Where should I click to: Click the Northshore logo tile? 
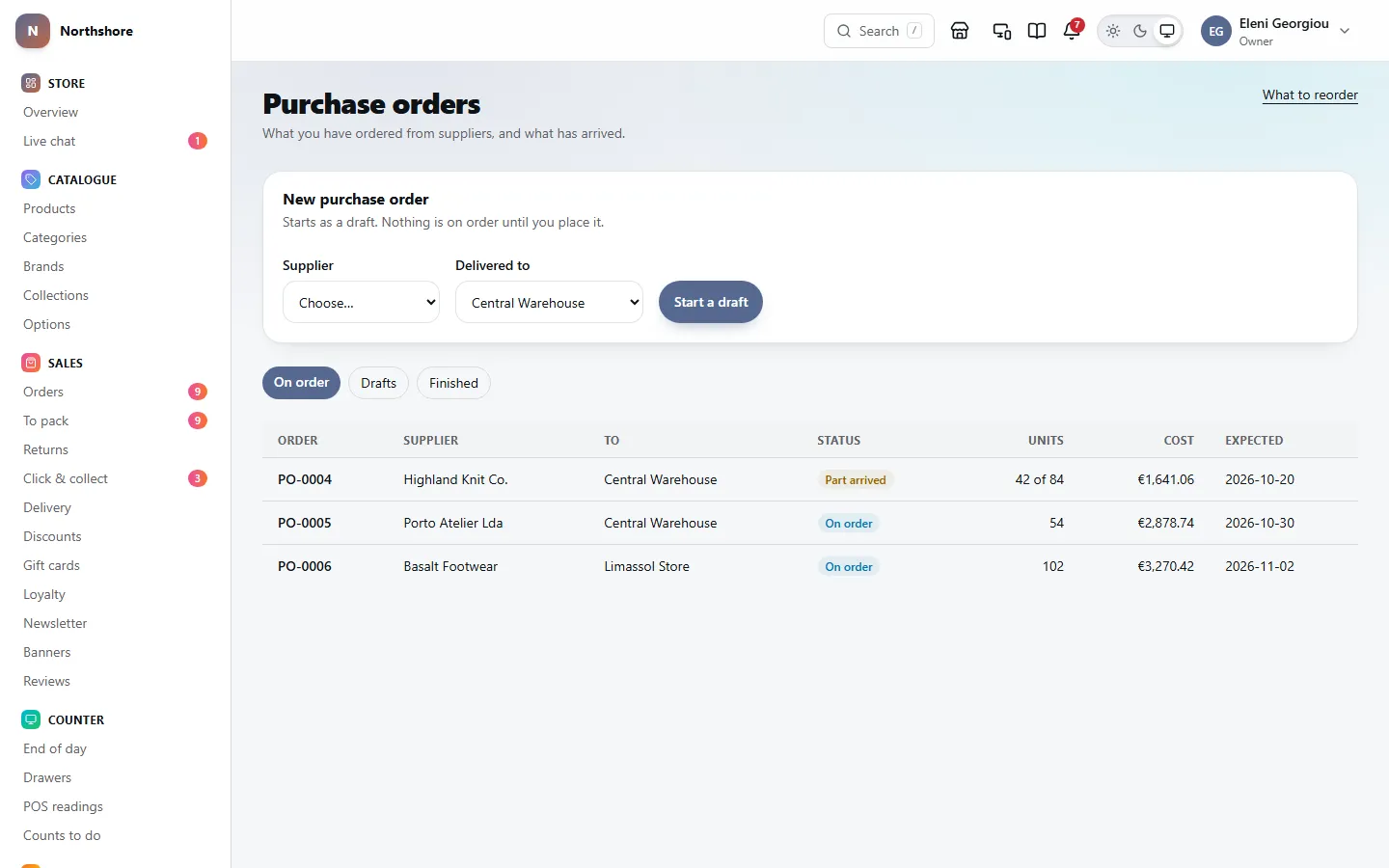(33, 31)
